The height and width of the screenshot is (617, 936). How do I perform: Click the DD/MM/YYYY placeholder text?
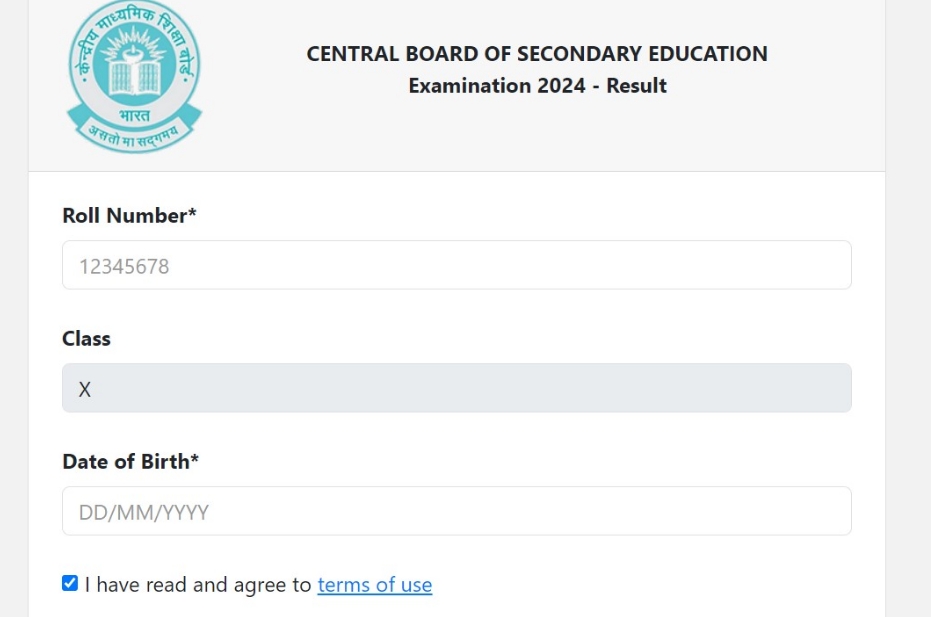click(144, 513)
